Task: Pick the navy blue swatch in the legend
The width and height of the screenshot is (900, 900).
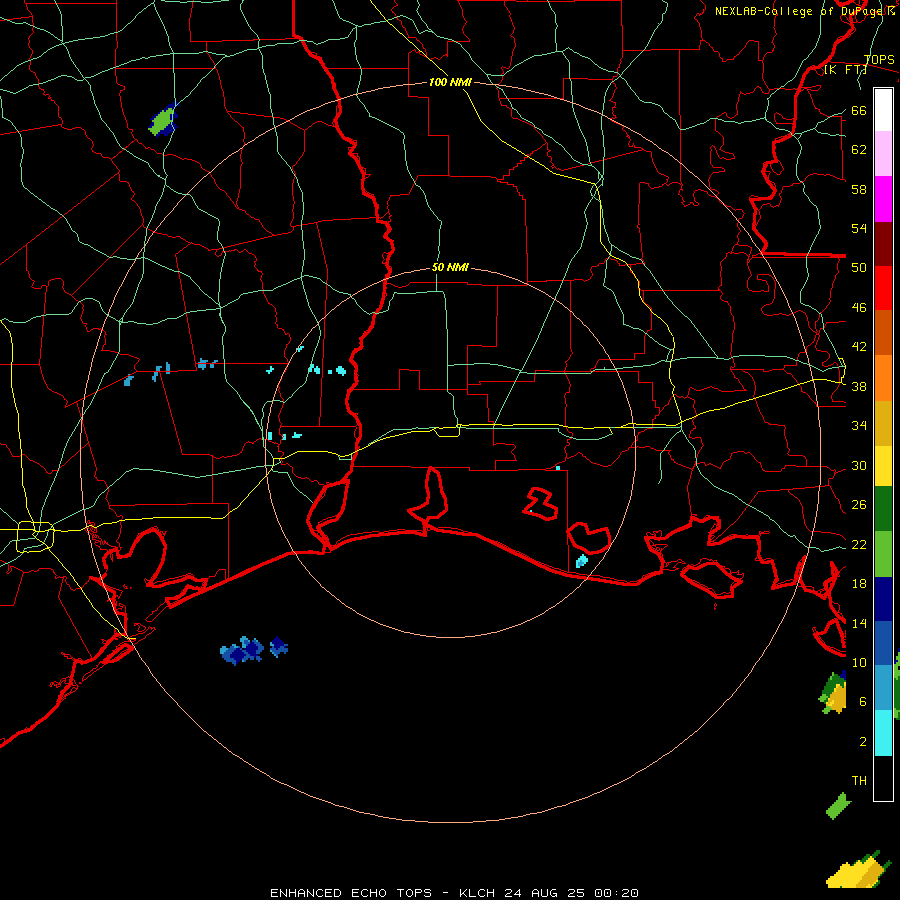Action: (x=883, y=599)
